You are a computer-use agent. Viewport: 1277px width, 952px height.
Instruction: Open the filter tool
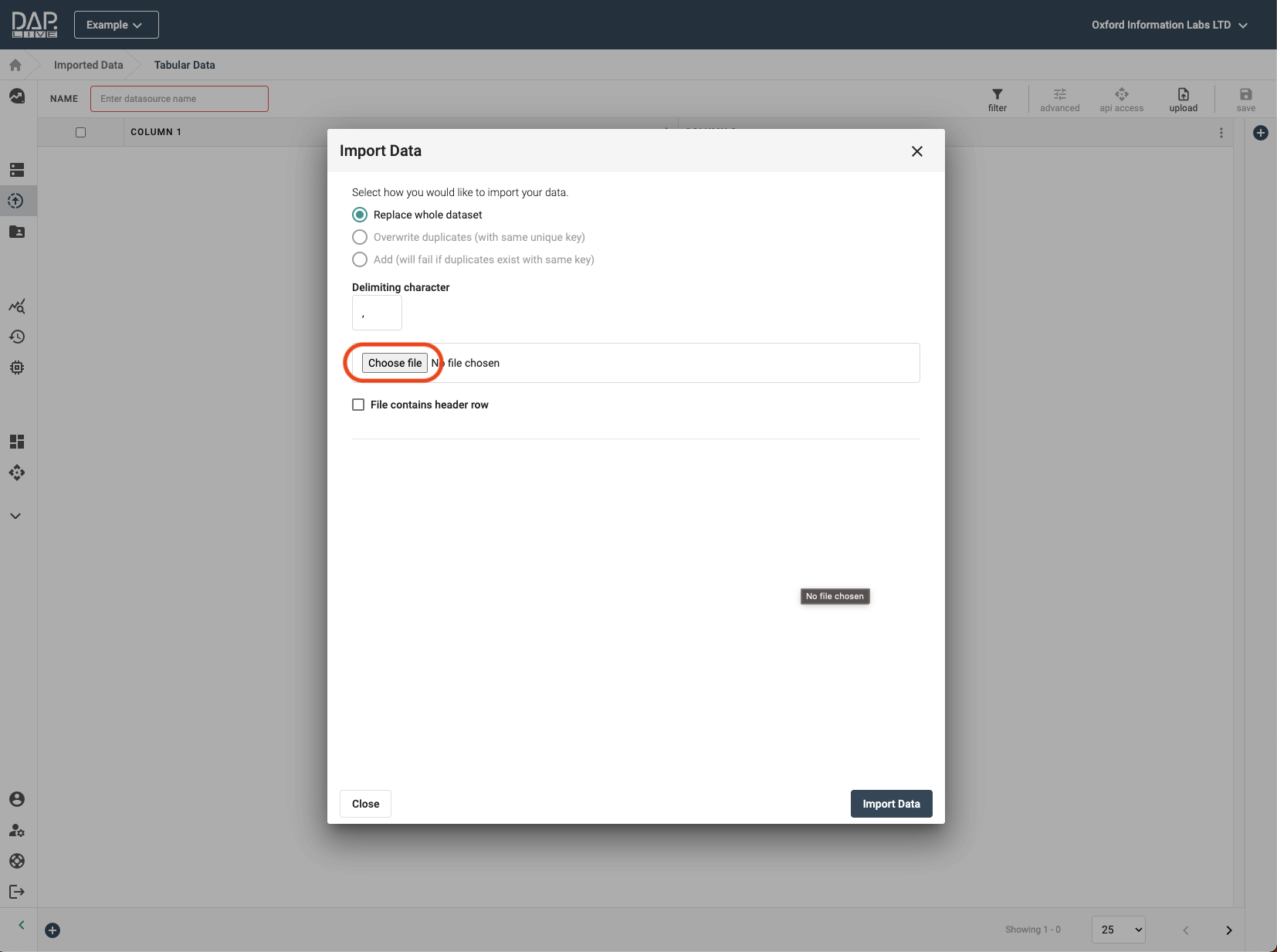(x=997, y=99)
